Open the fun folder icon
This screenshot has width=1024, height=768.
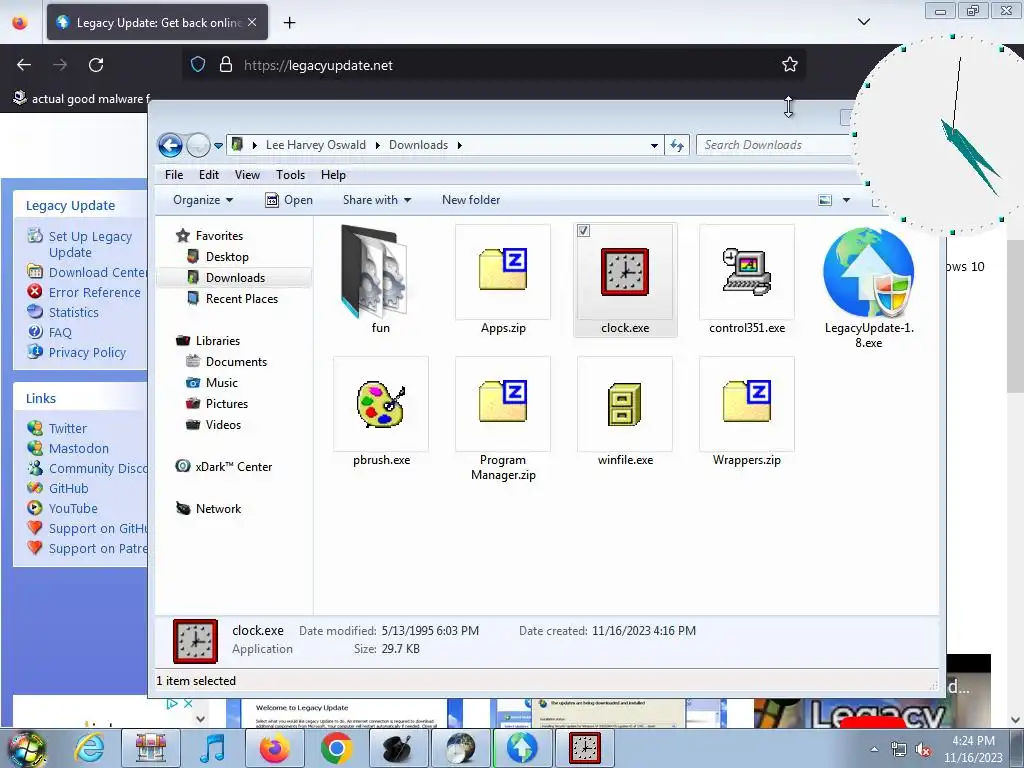pyautogui.click(x=376, y=270)
